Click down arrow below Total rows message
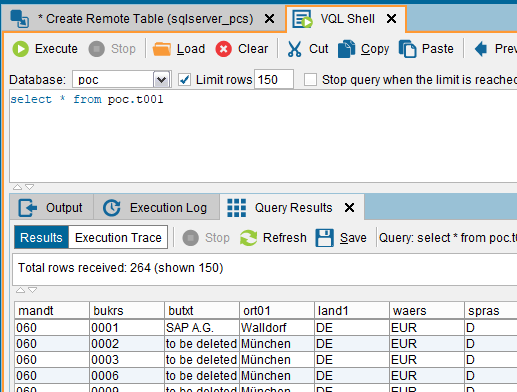The width and height of the screenshot is (517, 392). point(33,290)
